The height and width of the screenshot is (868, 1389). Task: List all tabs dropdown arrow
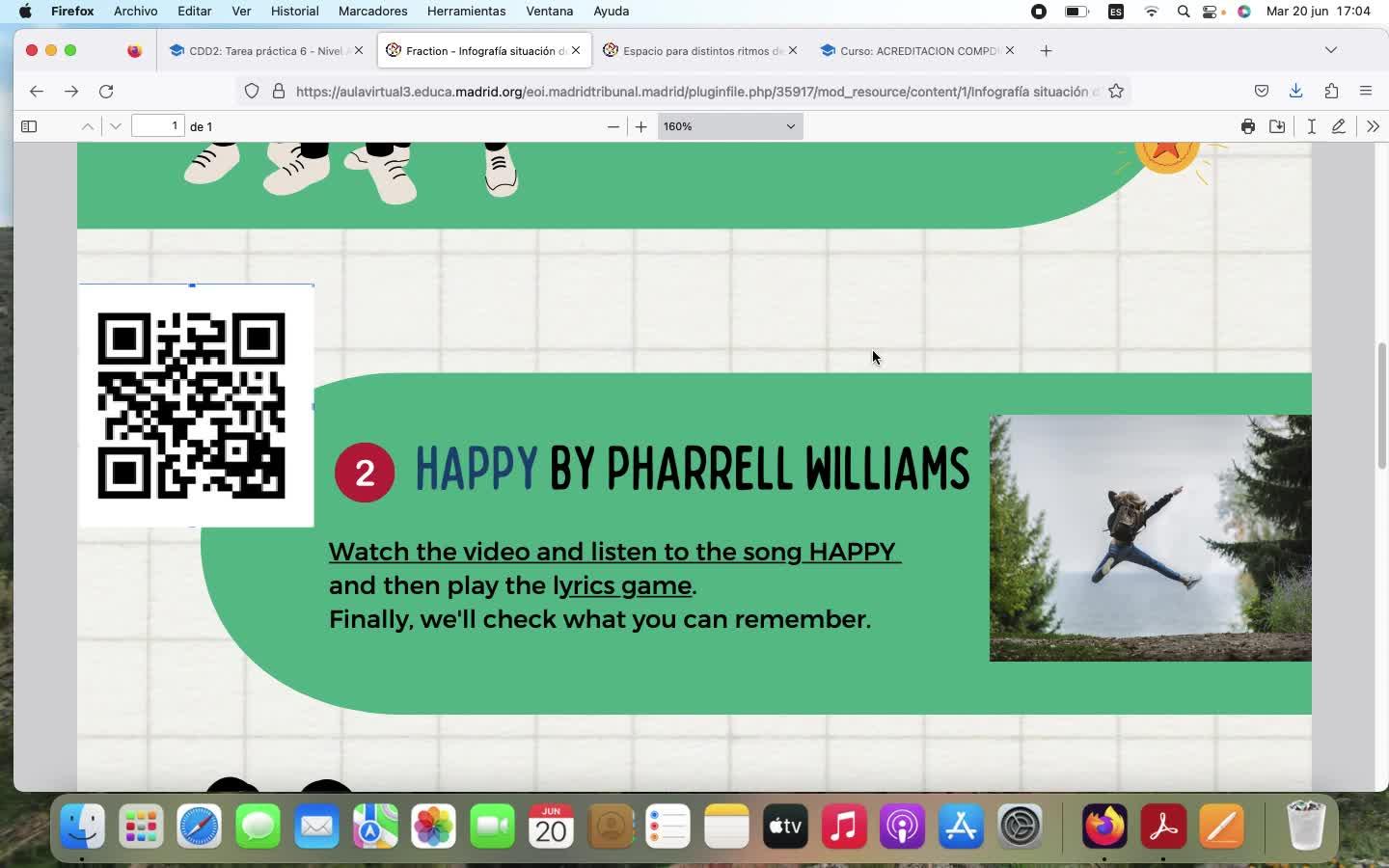[1331, 50]
